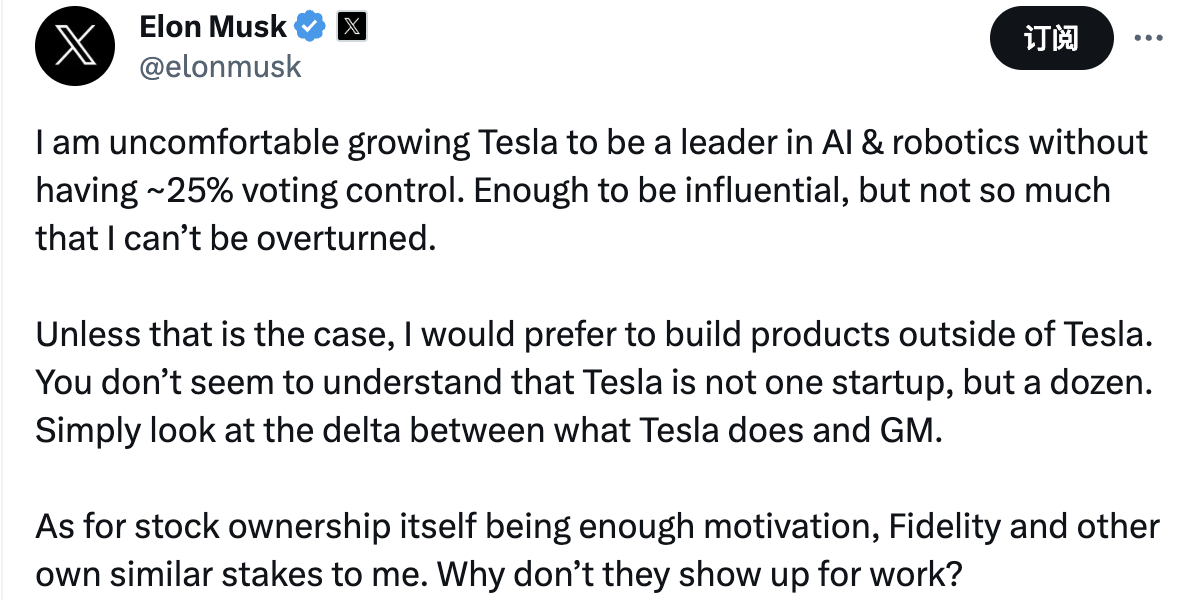
Task: Click the line "that I can't be overturned."
Action: point(236,238)
